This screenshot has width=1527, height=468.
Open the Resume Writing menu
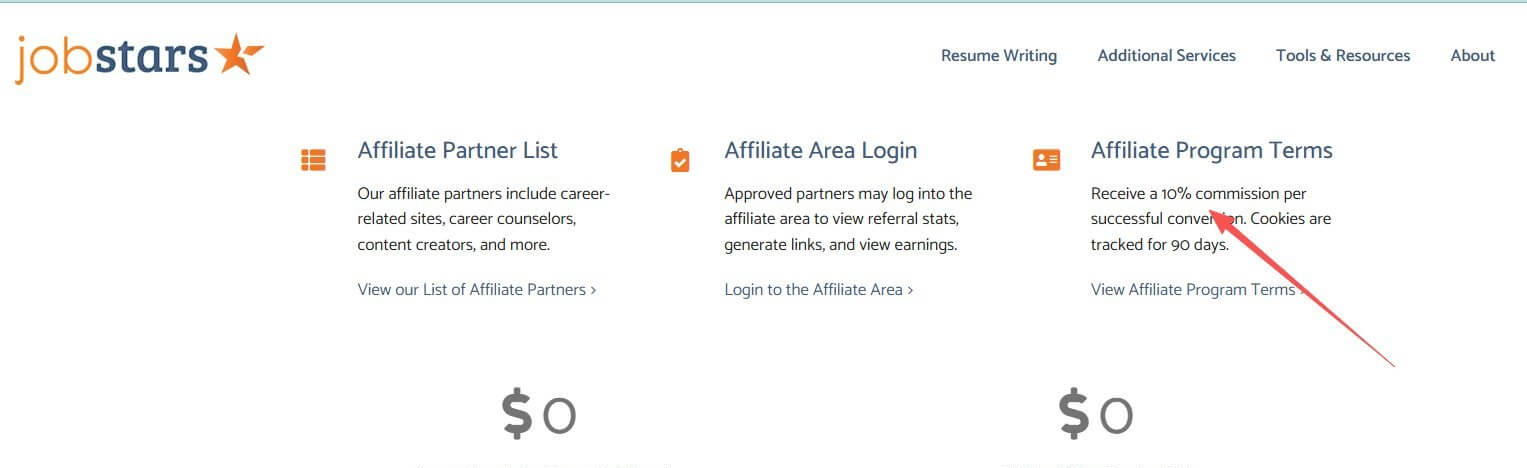999,56
